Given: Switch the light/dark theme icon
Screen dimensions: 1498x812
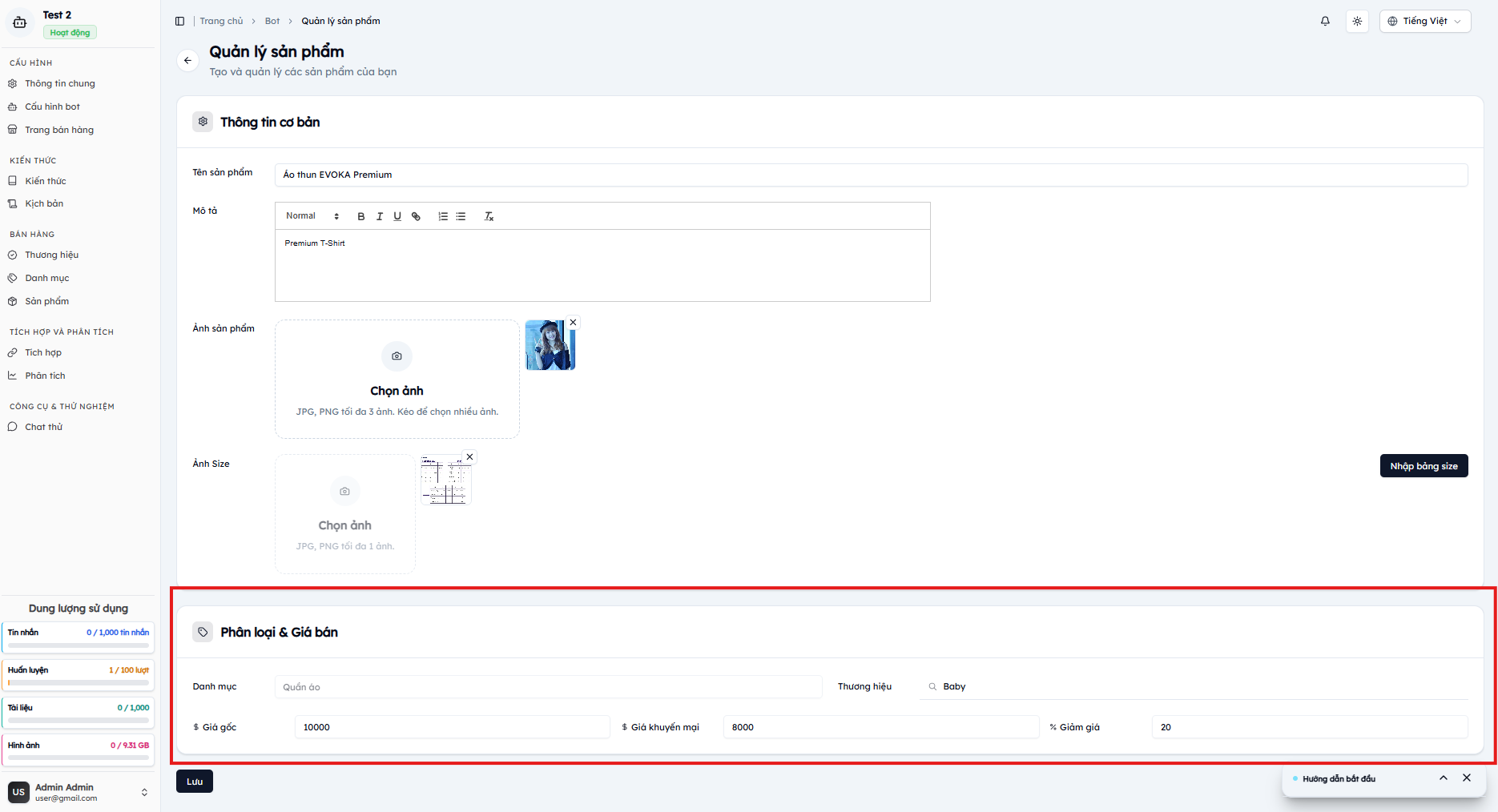Looking at the screenshot, I should point(1357,21).
